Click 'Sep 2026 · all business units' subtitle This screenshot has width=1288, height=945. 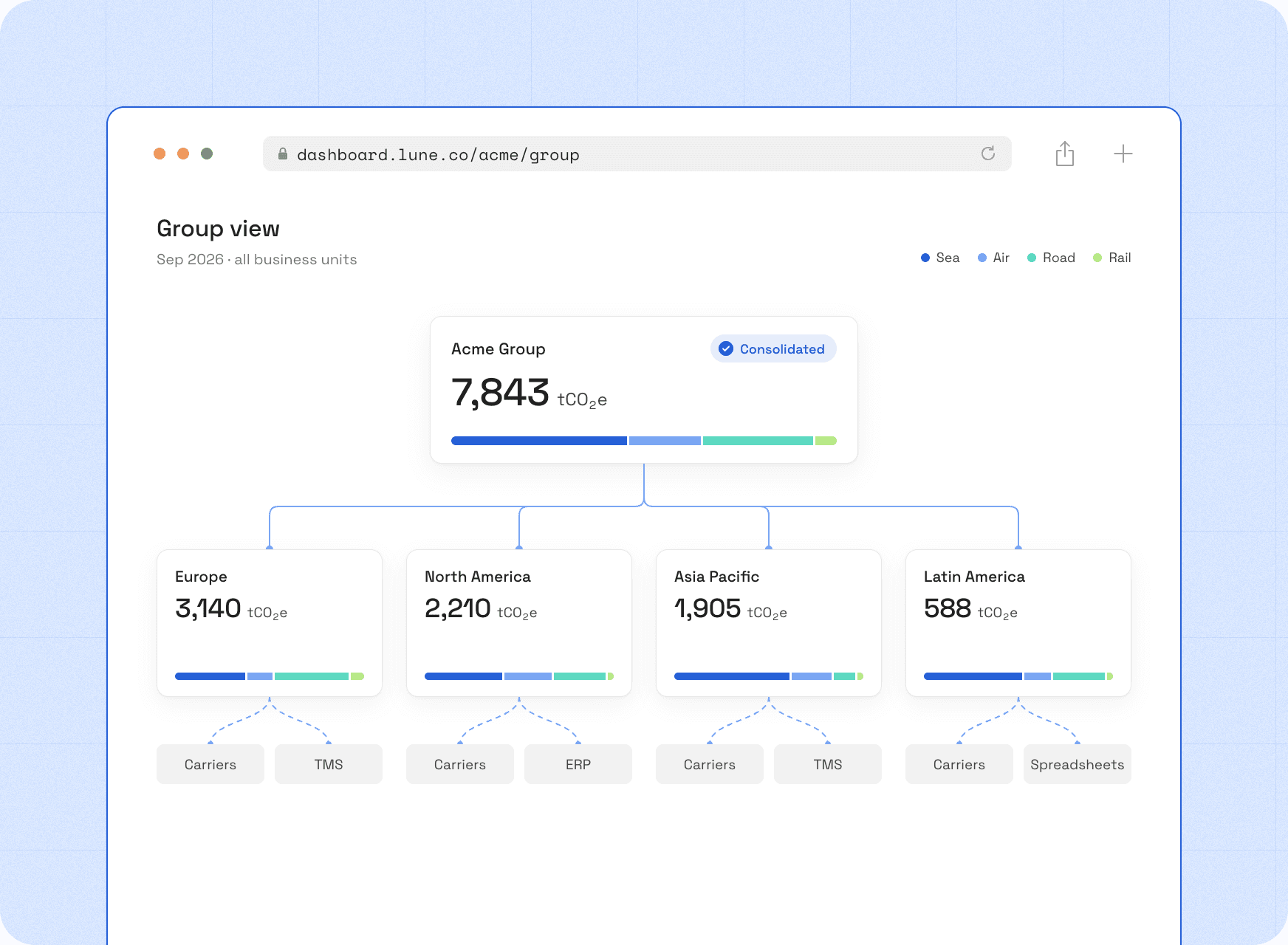point(256,260)
